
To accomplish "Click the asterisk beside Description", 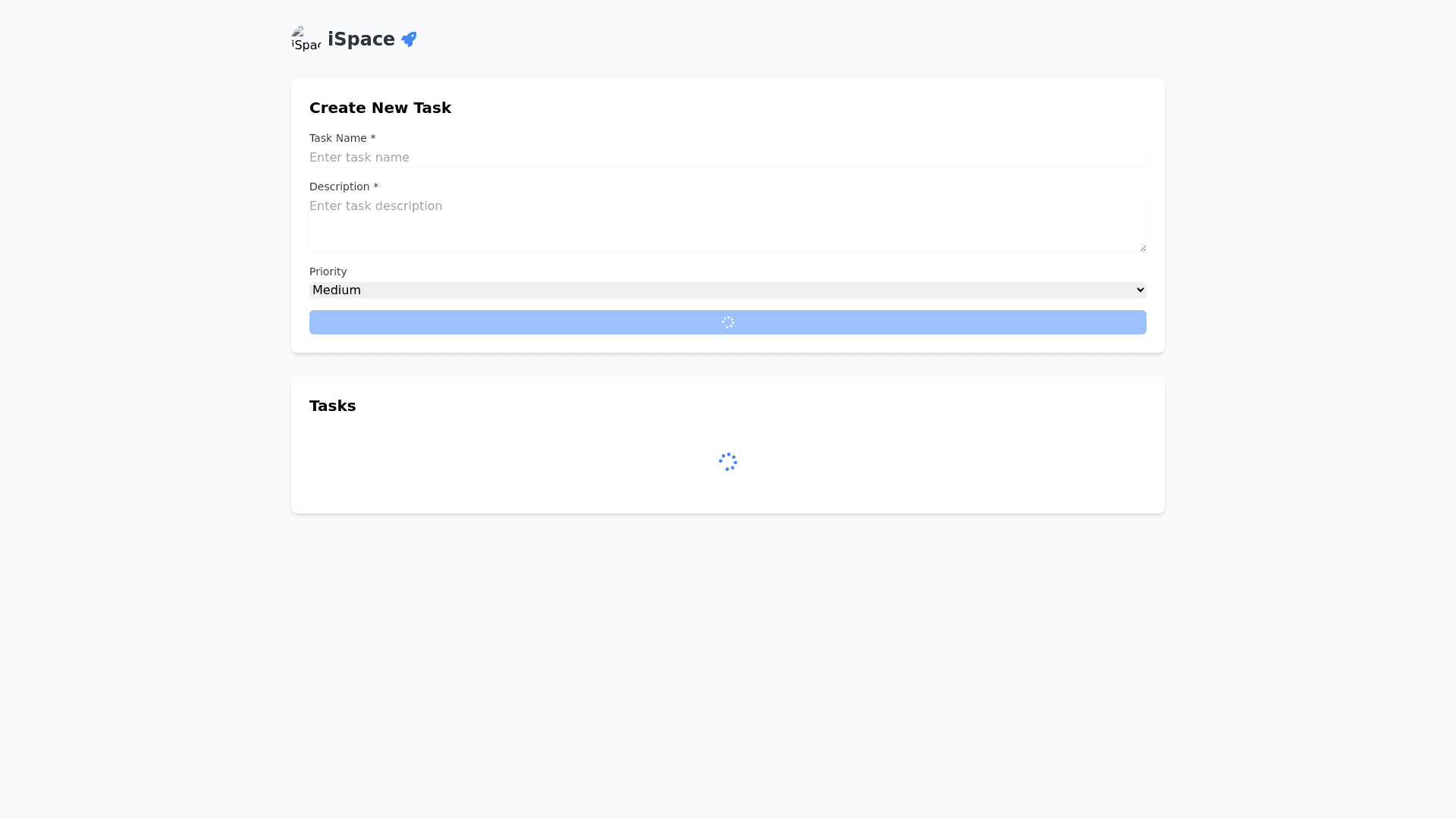I will [375, 187].
